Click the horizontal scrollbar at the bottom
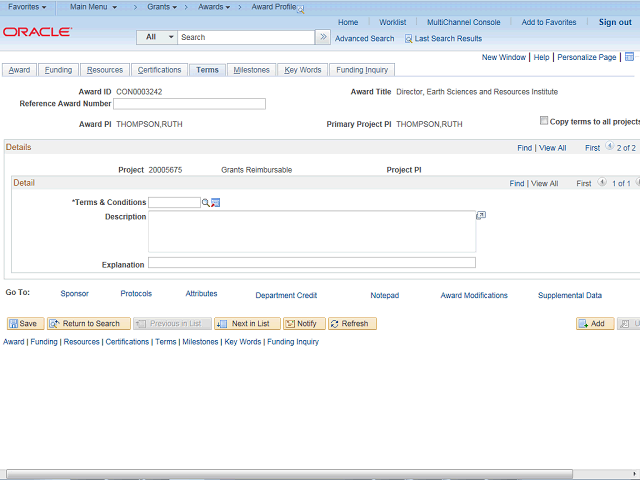640x480 pixels. [289, 473]
